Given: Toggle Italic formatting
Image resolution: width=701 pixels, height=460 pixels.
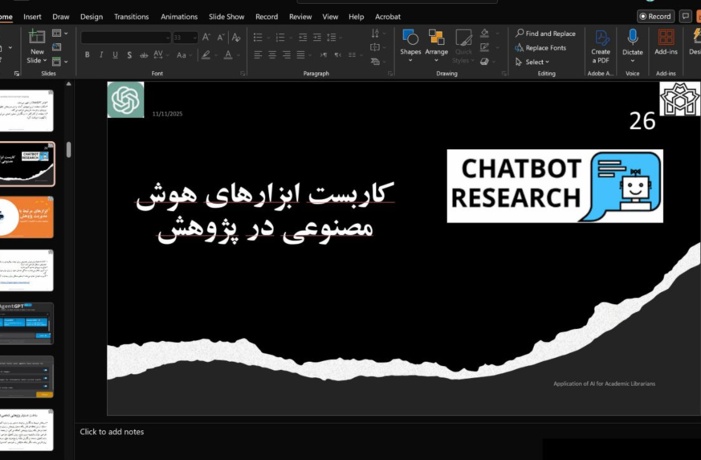Looking at the screenshot, I should pyautogui.click(x=101, y=55).
